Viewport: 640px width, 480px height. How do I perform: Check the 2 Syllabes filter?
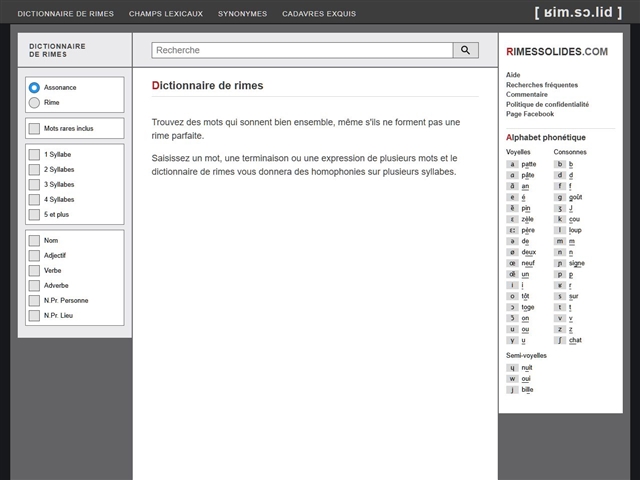pyautogui.click(x=34, y=169)
